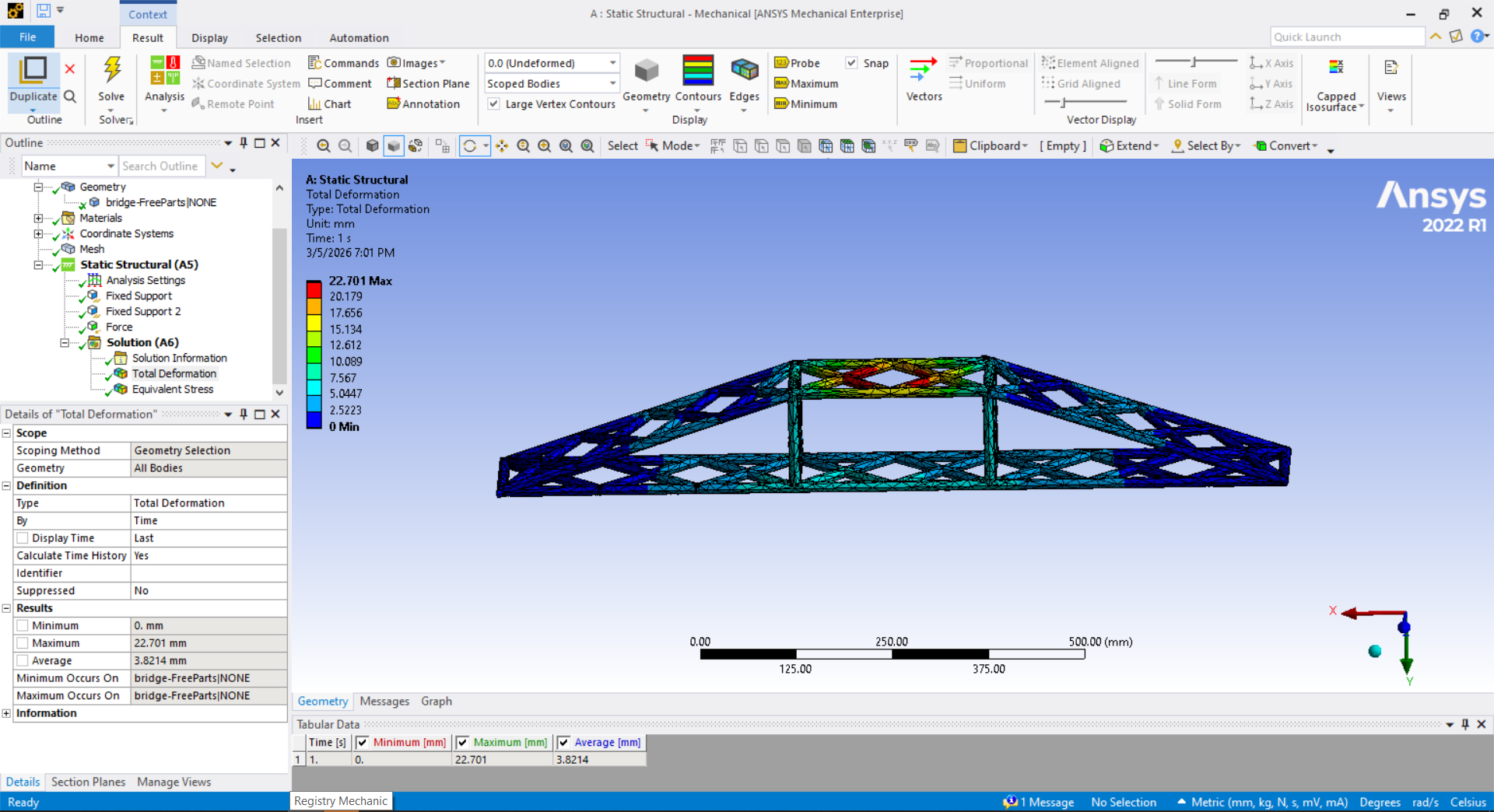The height and width of the screenshot is (812, 1494).
Task: Toggle Large Vertex Contours
Action: click(493, 103)
